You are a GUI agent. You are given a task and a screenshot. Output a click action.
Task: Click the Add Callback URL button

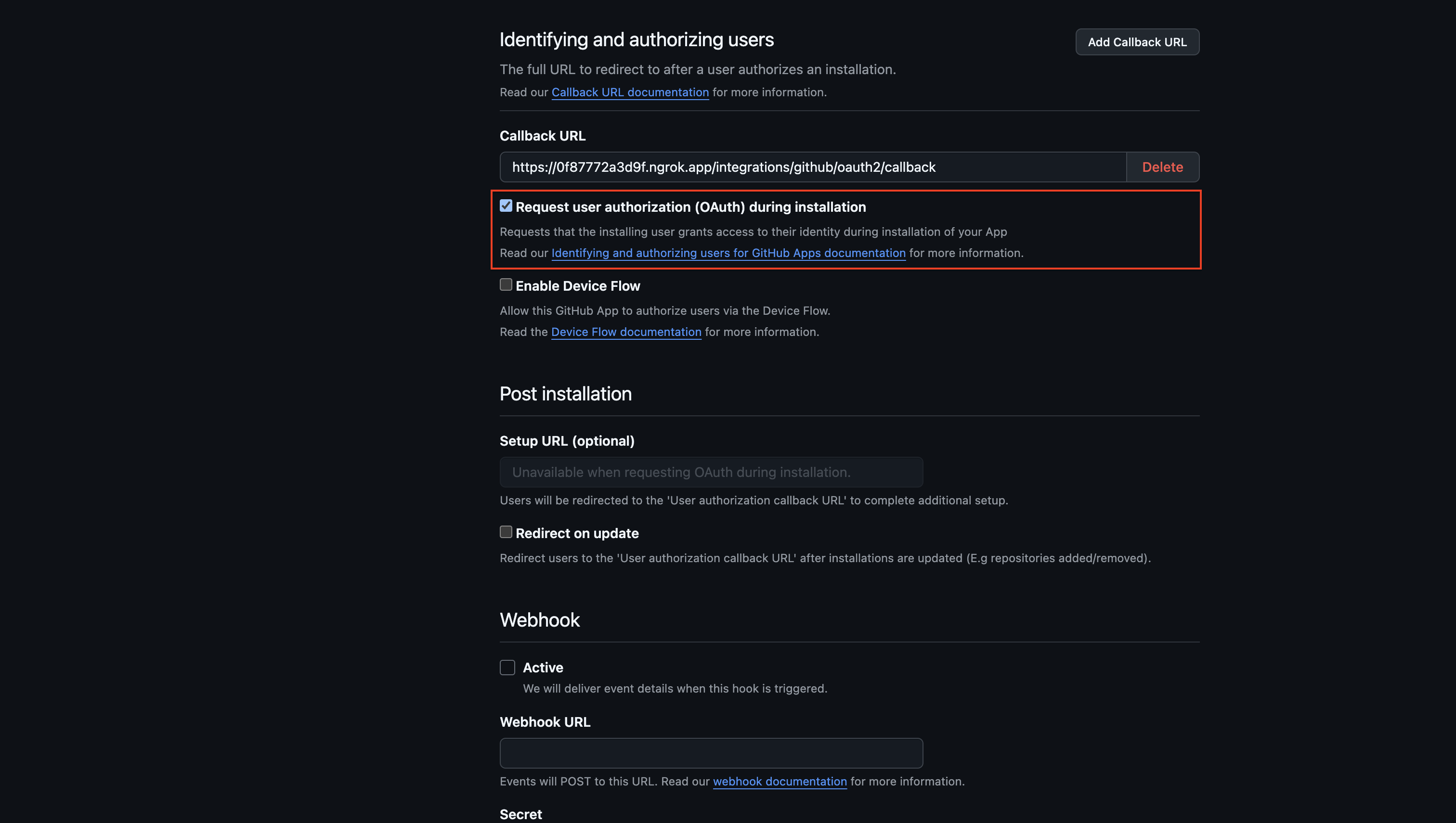coord(1137,42)
